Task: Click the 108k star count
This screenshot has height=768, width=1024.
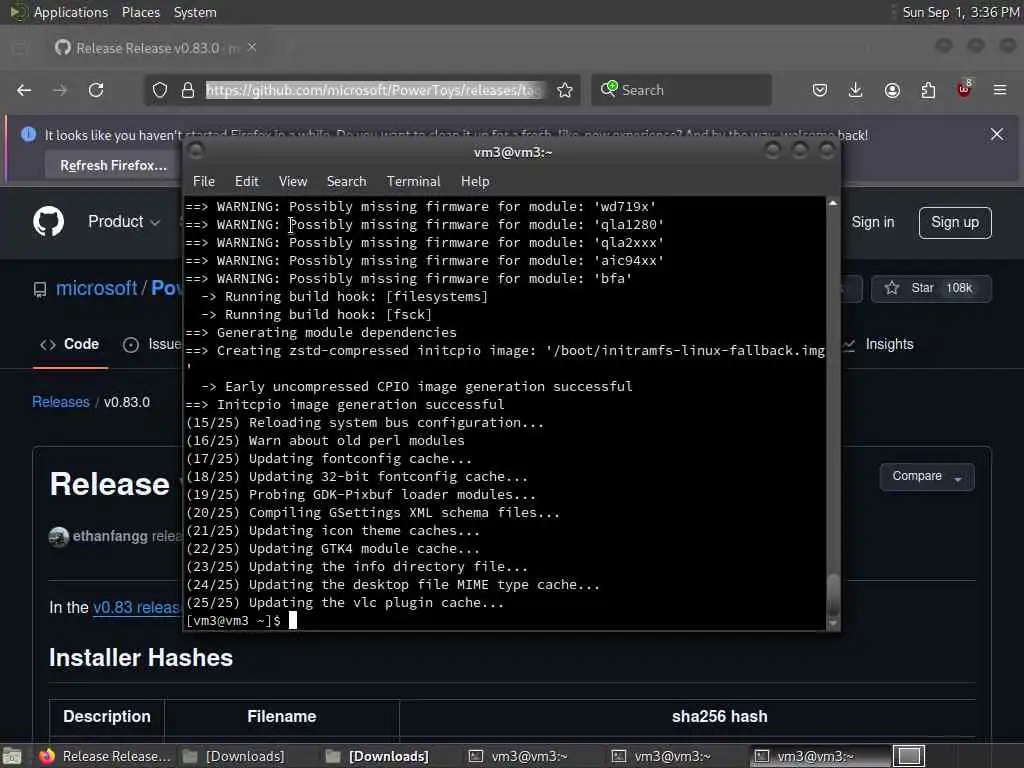Action: click(959, 288)
